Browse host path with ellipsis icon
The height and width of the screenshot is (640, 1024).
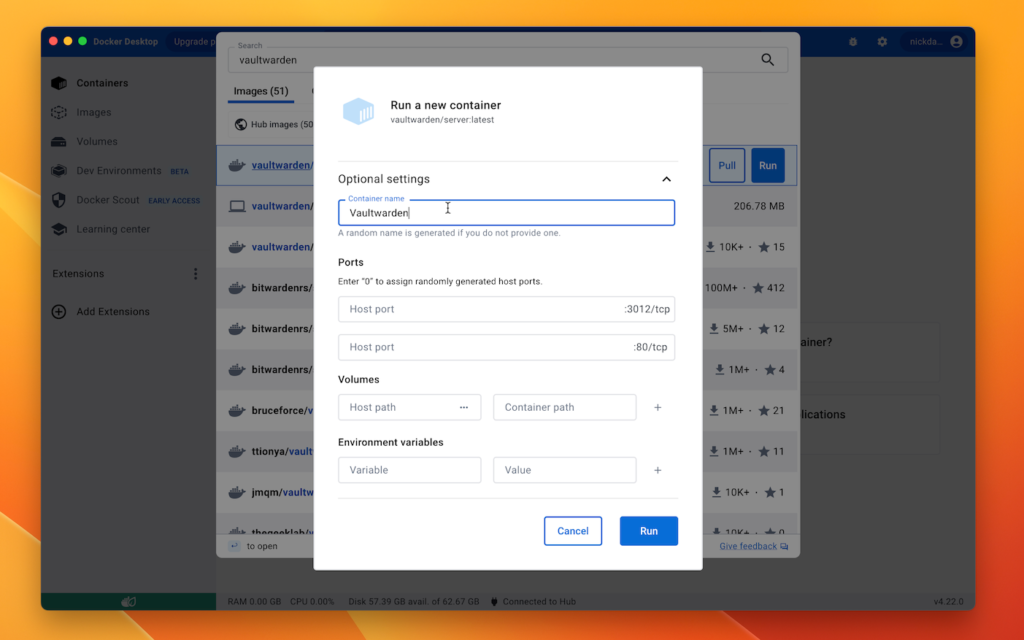tap(464, 408)
